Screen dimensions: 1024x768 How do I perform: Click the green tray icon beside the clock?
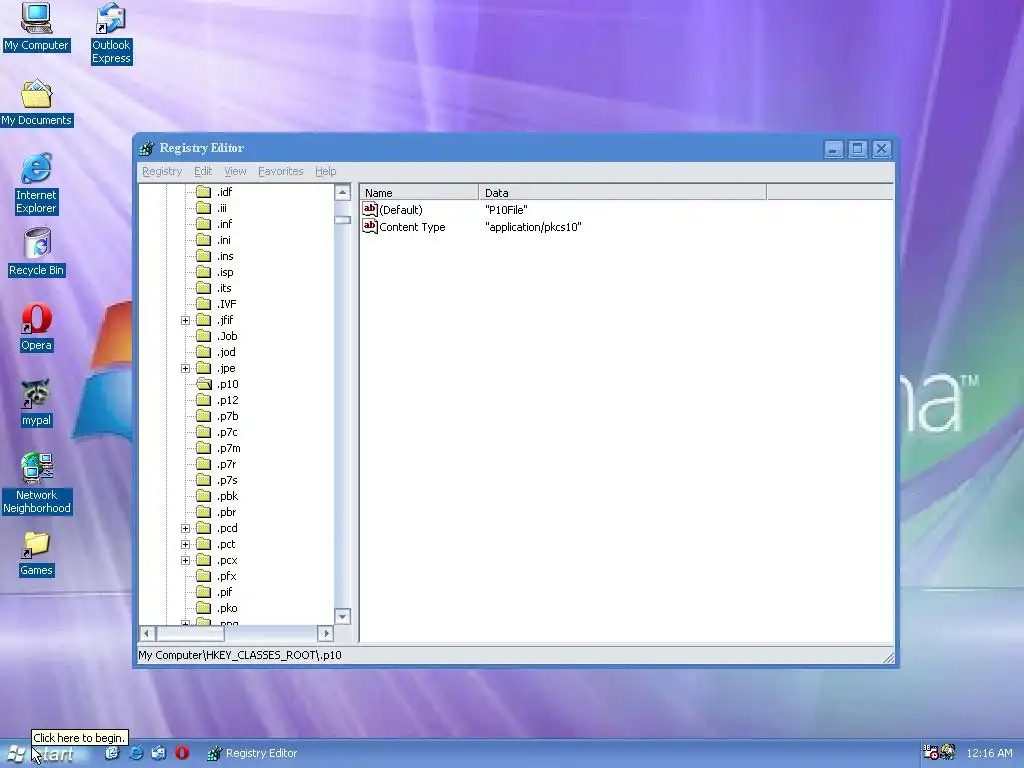click(x=948, y=752)
